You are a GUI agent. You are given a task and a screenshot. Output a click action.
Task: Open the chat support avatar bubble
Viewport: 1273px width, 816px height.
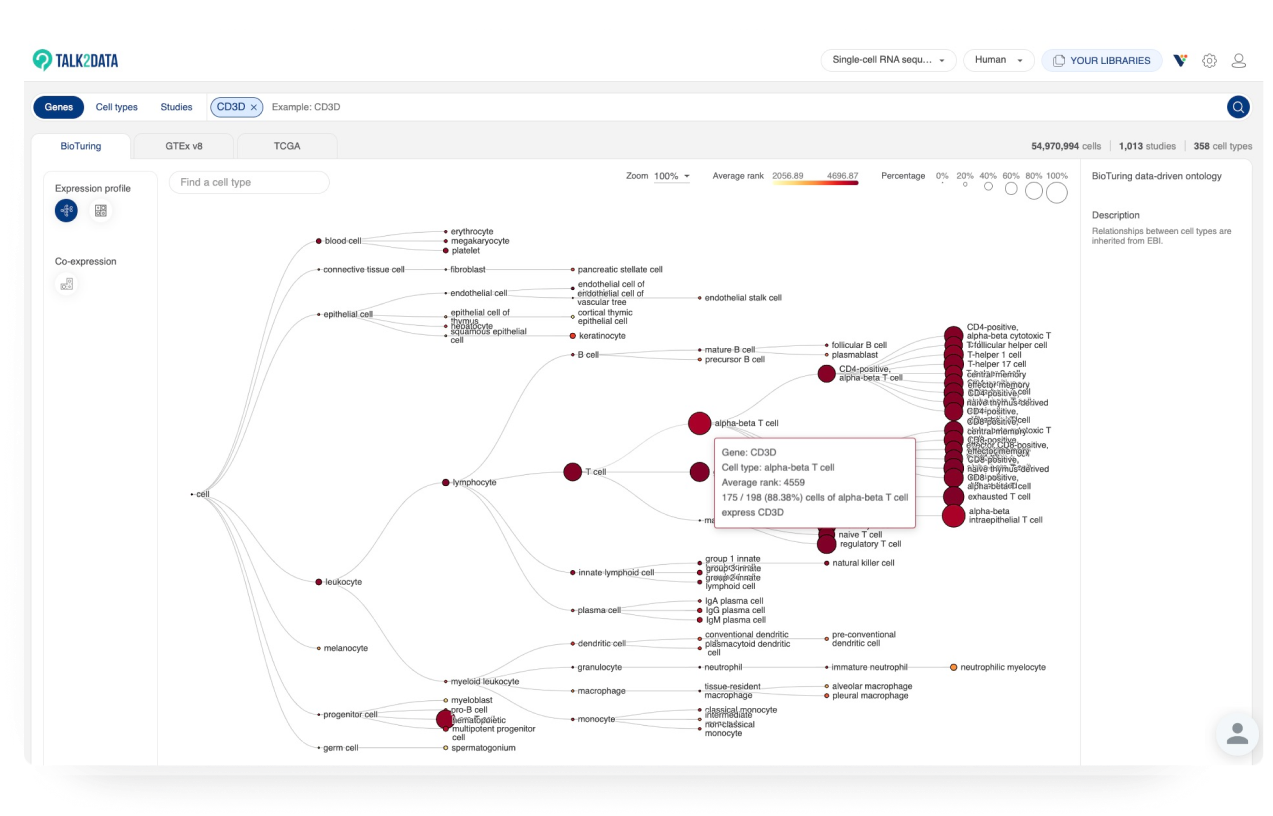[1237, 734]
